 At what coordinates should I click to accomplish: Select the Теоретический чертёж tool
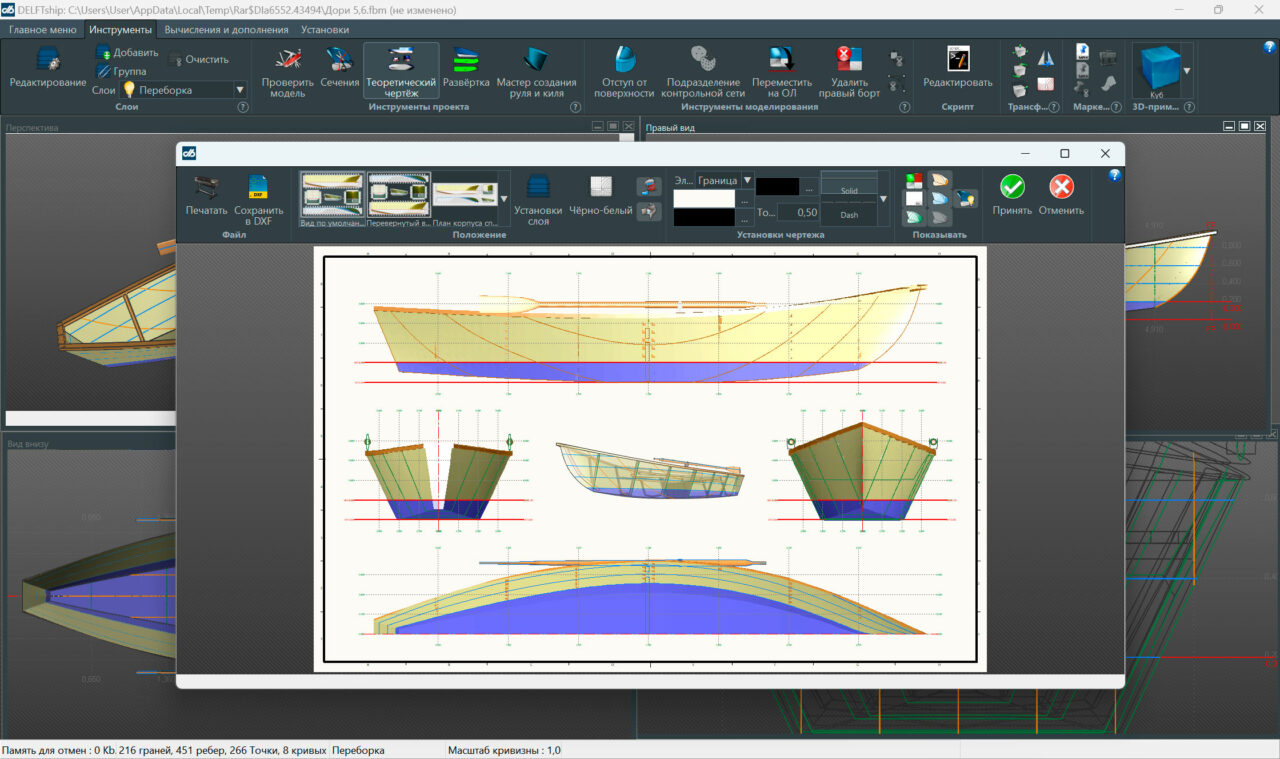pos(401,71)
